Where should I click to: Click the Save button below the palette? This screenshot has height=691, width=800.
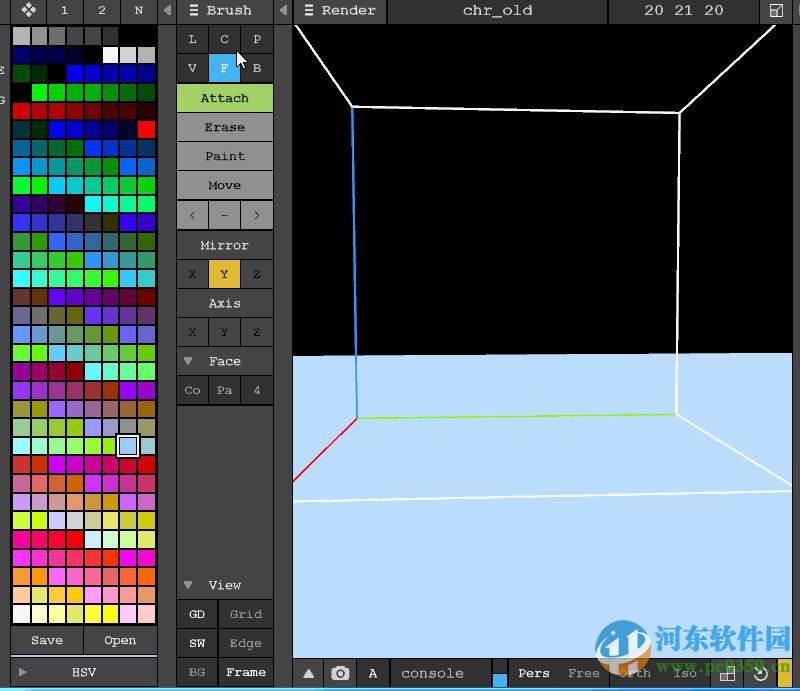coord(46,640)
